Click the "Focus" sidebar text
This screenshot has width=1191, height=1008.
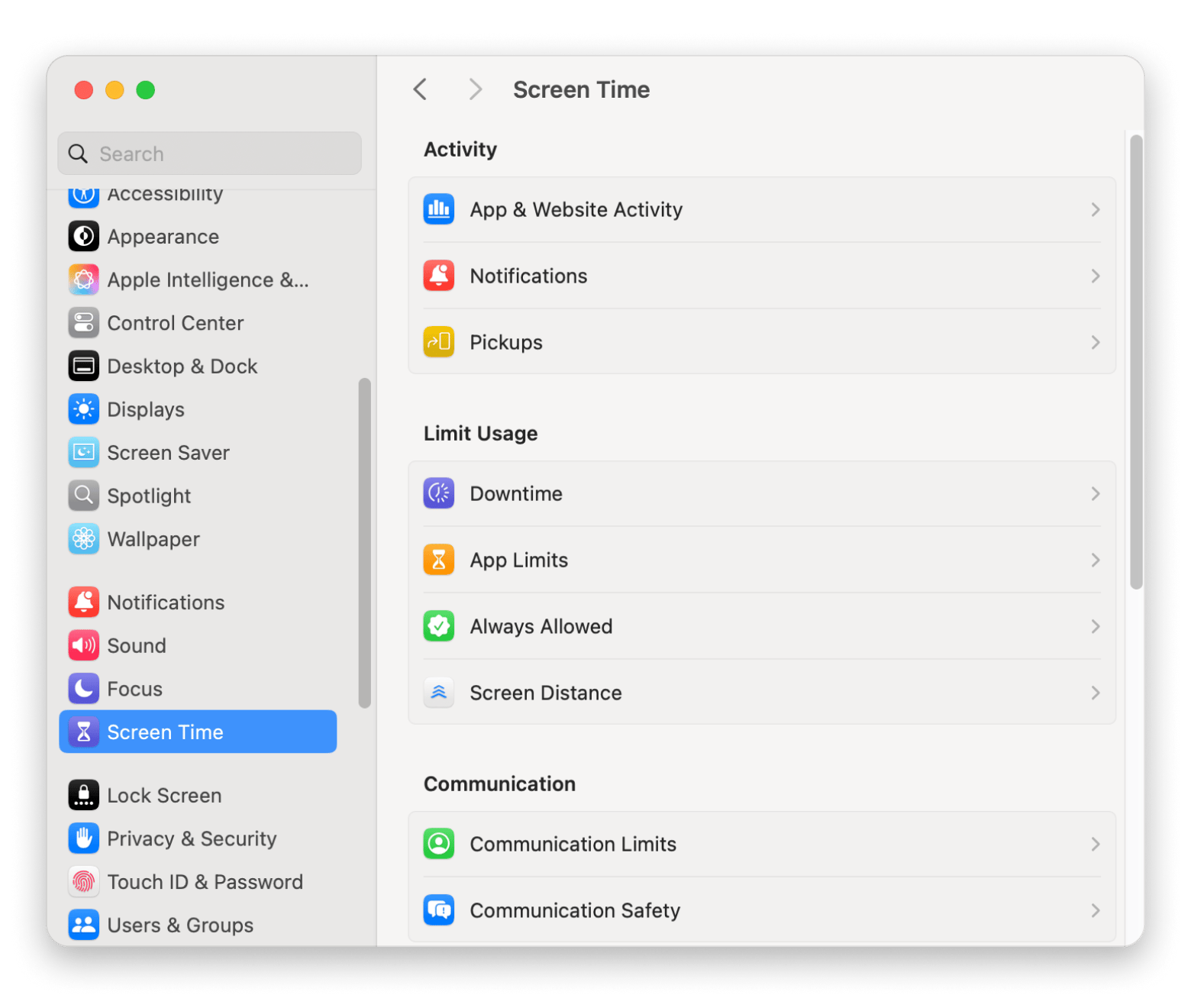pos(135,689)
